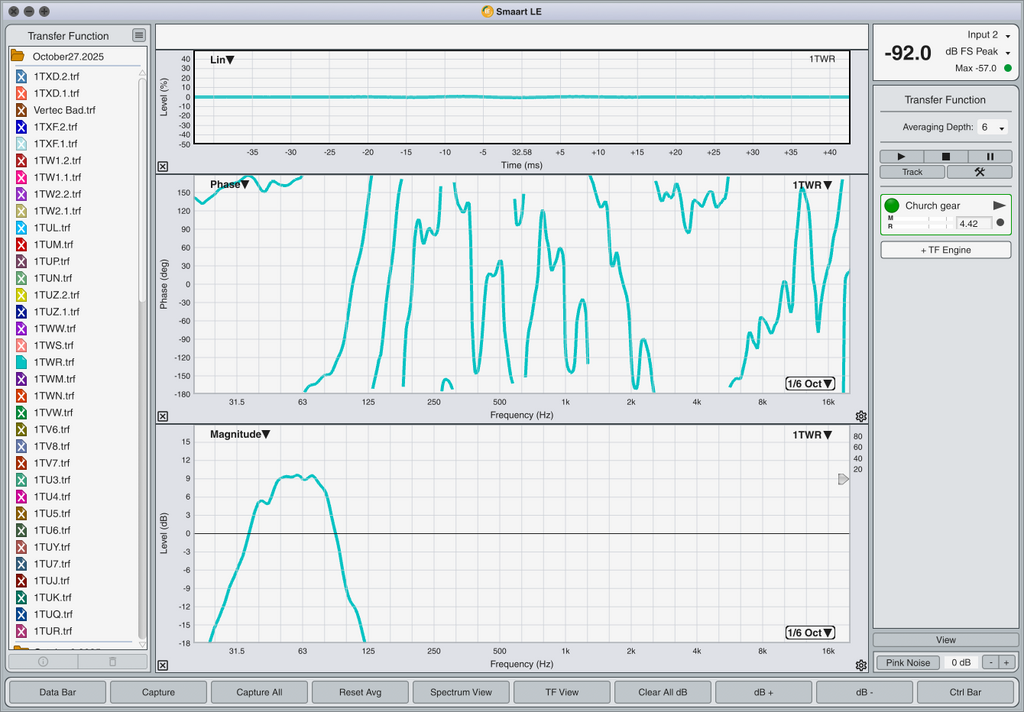Screen dimensions: 1024x712
Task: Click the Capture All button
Action: coord(259,692)
